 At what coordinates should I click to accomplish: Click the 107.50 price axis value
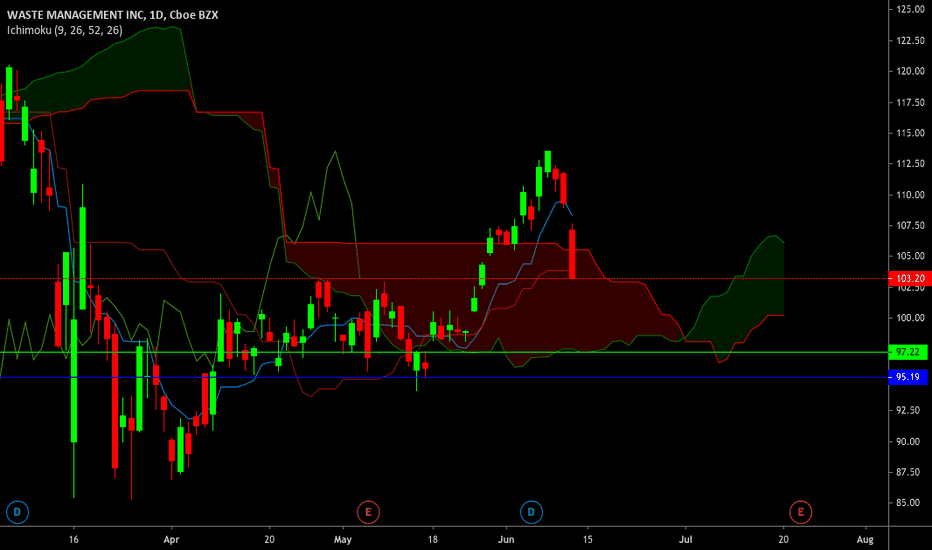(910, 225)
